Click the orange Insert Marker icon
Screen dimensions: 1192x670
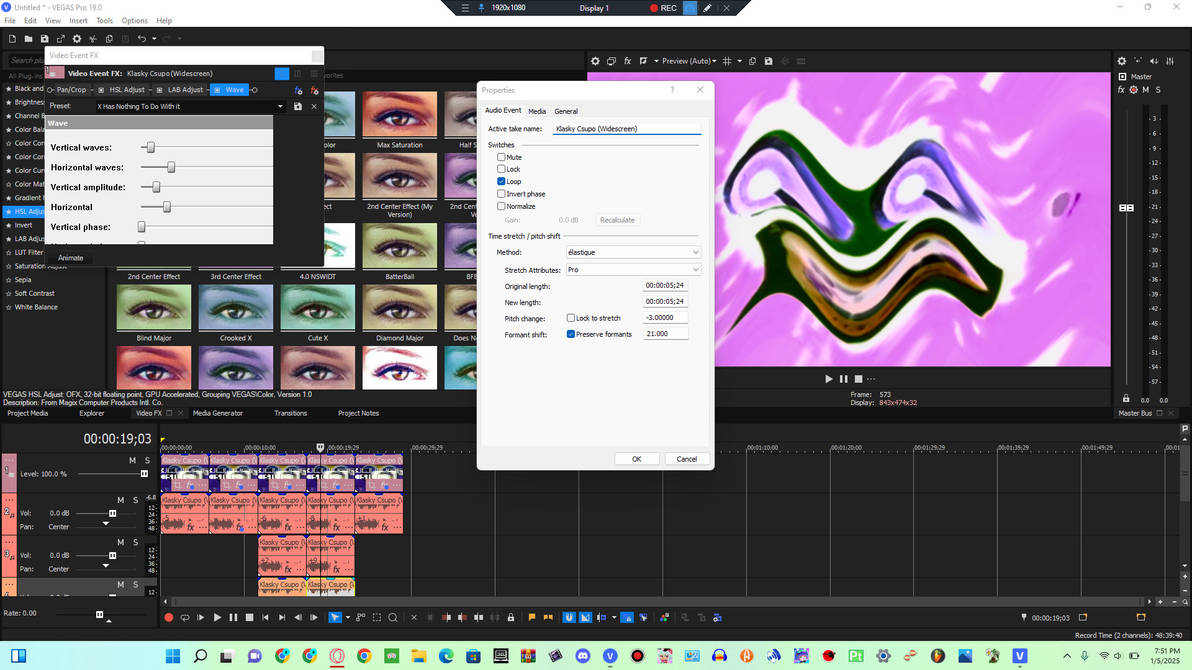531,618
